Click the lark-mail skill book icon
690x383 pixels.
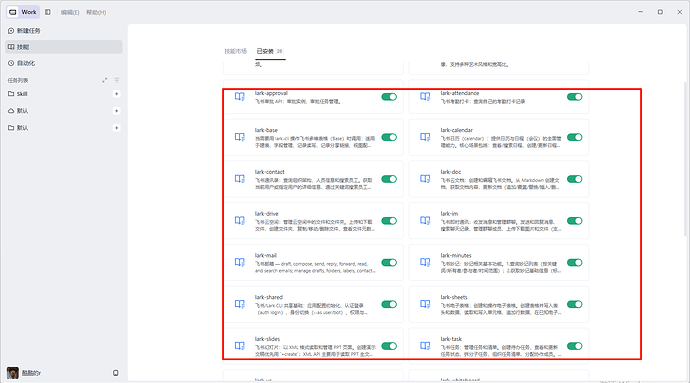click(239, 262)
